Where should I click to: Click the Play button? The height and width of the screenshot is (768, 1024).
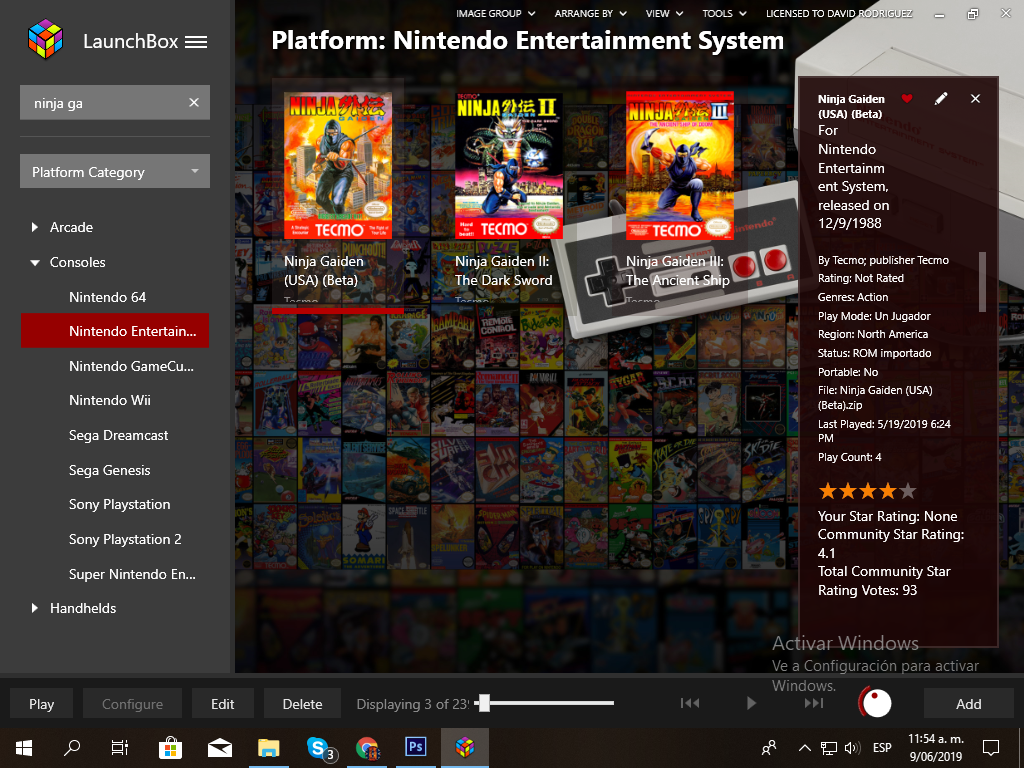coord(41,704)
